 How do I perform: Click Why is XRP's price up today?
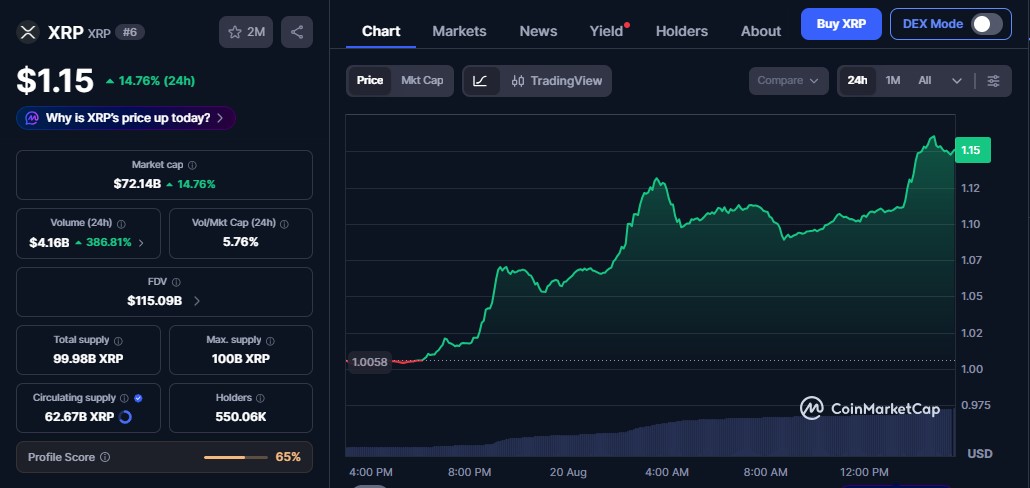pos(128,118)
